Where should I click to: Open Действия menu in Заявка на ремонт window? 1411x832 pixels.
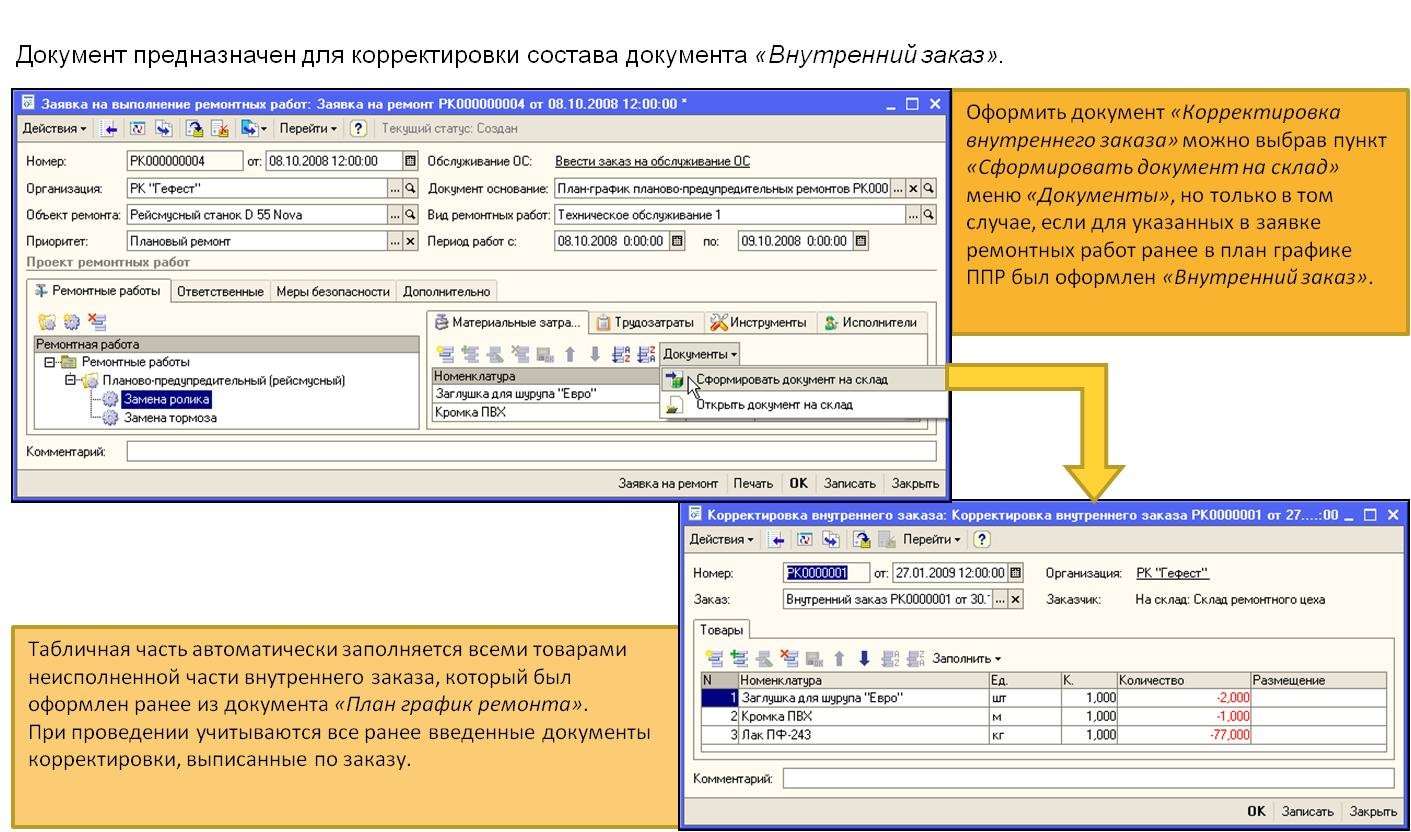pos(55,129)
